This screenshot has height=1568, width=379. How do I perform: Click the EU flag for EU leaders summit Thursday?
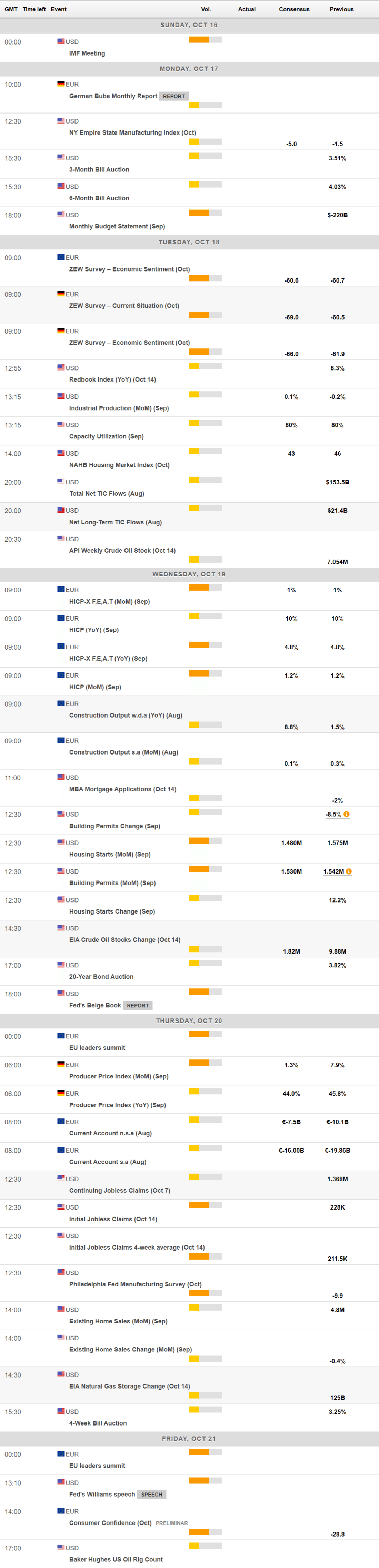click(61, 1036)
